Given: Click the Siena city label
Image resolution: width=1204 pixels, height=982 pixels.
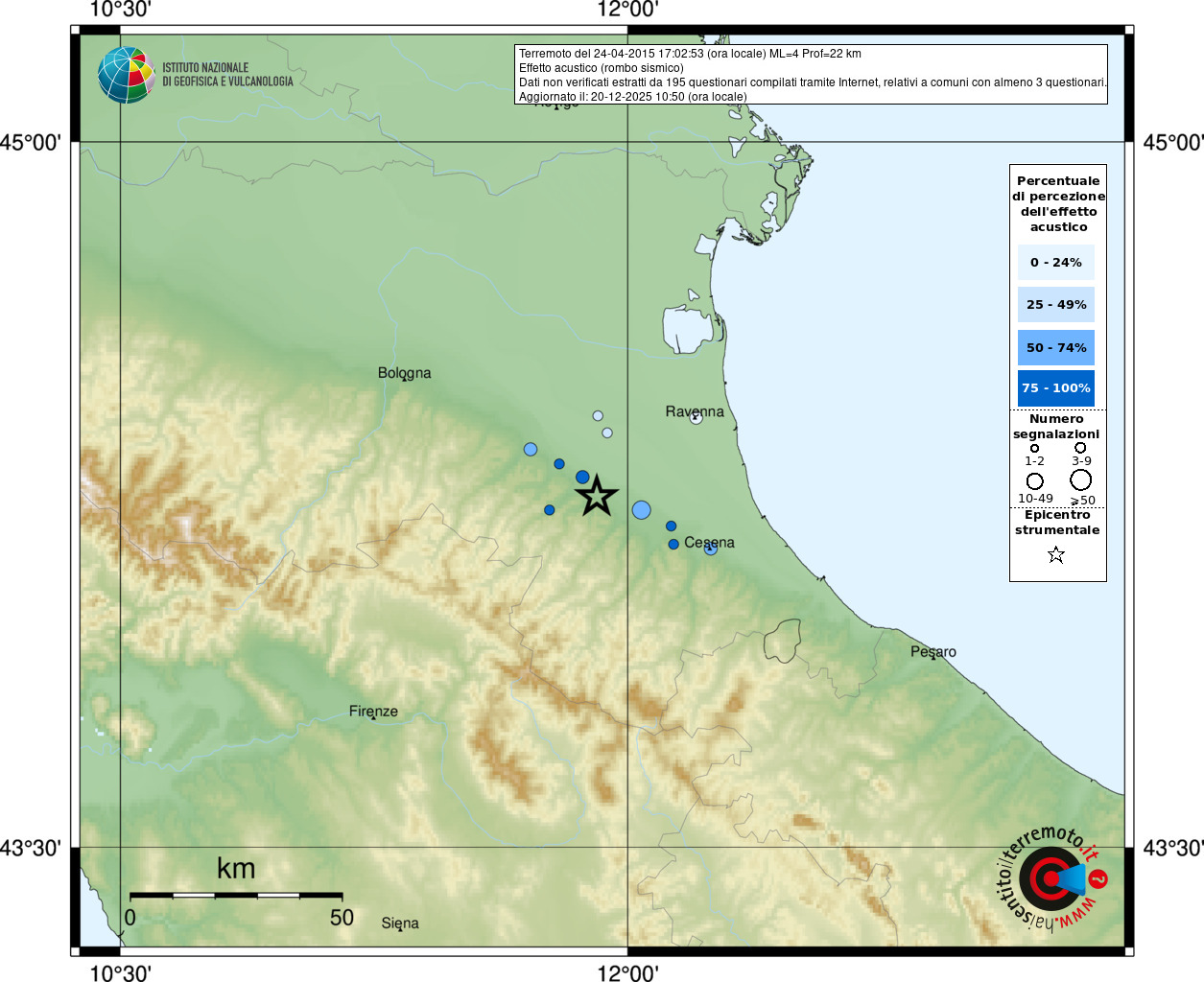Looking at the screenshot, I should [x=400, y=923].
